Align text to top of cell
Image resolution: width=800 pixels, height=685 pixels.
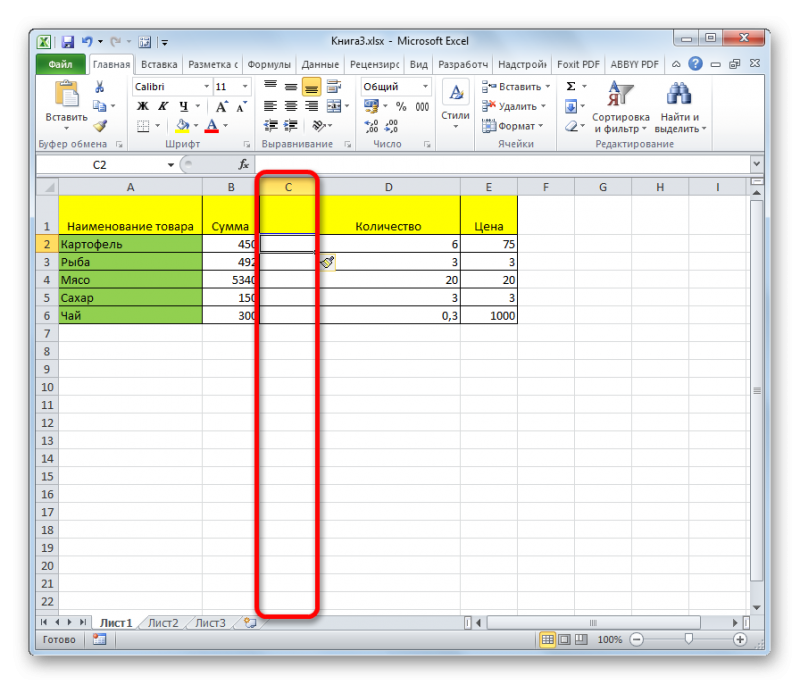pyautogui.click(x=270, y=87)
